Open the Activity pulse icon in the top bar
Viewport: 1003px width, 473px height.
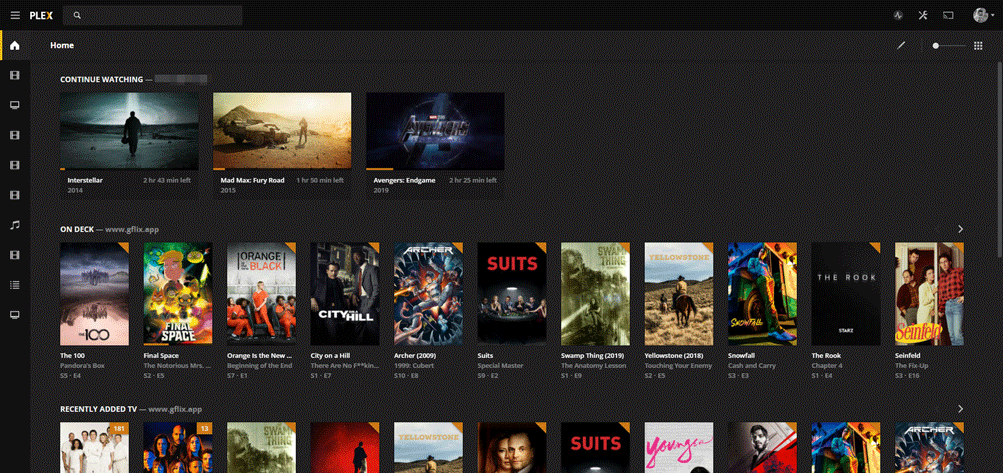(x=898, y=16)
